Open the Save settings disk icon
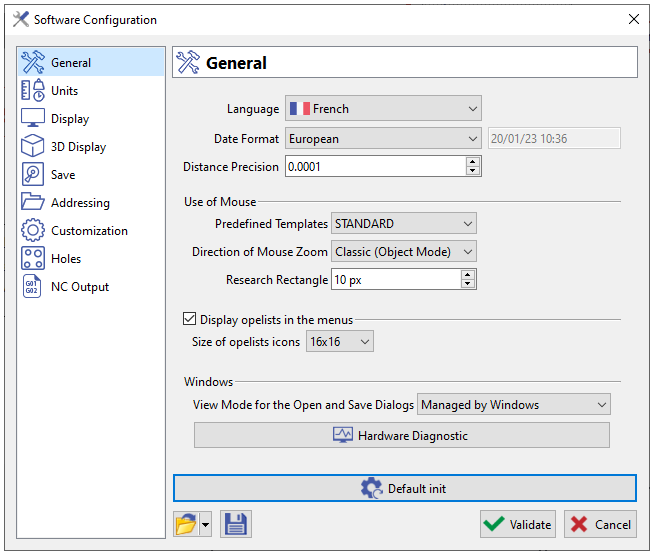Screen dimensions: 655x556 pos(33,175)
